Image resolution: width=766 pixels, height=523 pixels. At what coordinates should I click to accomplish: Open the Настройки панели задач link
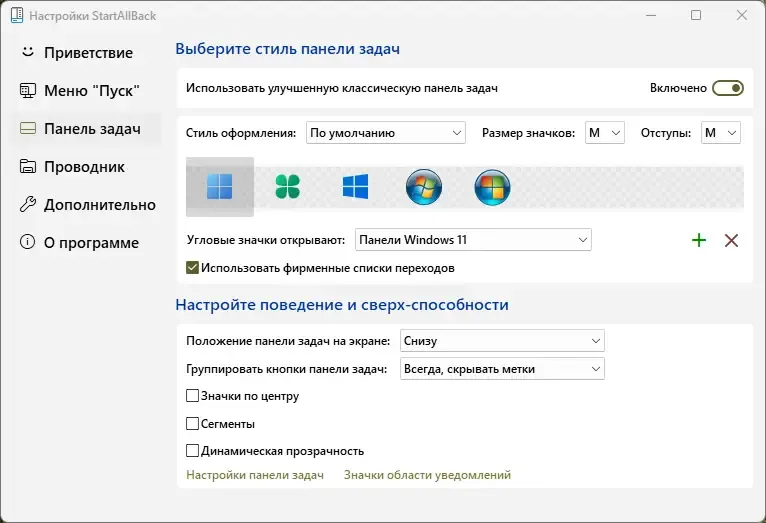tap(255, 475)
